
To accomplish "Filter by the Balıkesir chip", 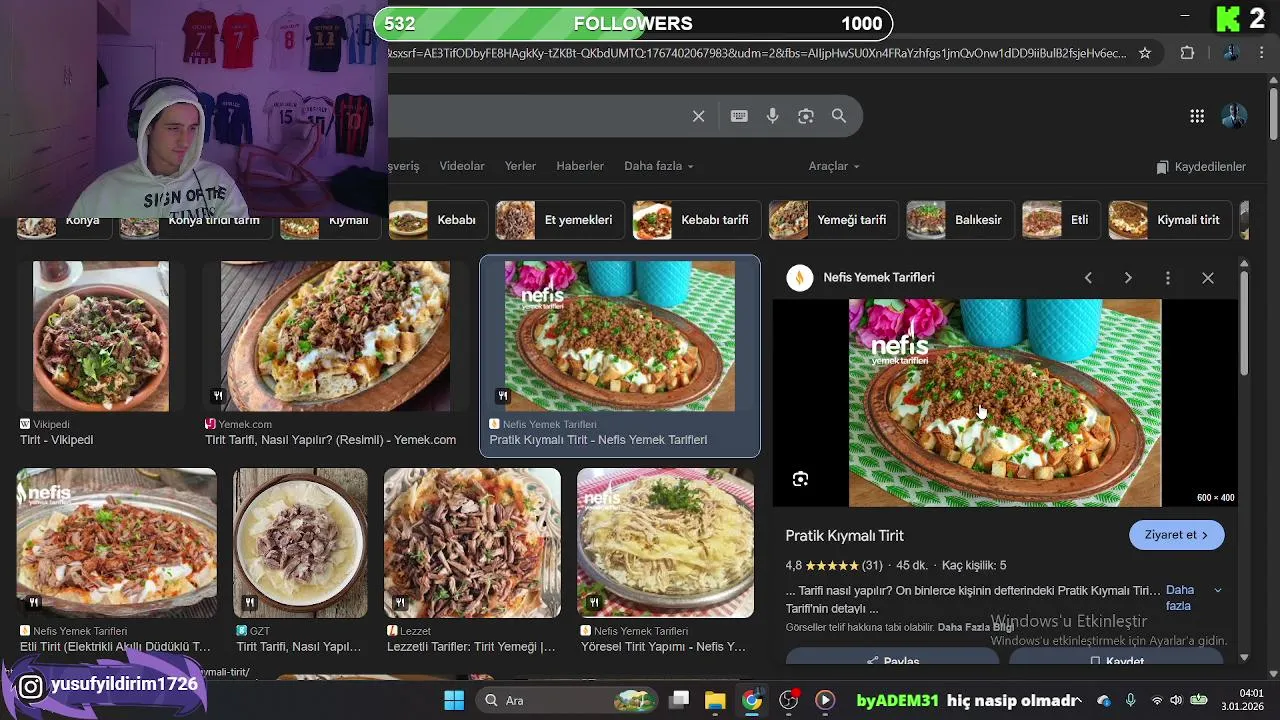I will pos(960,220).
